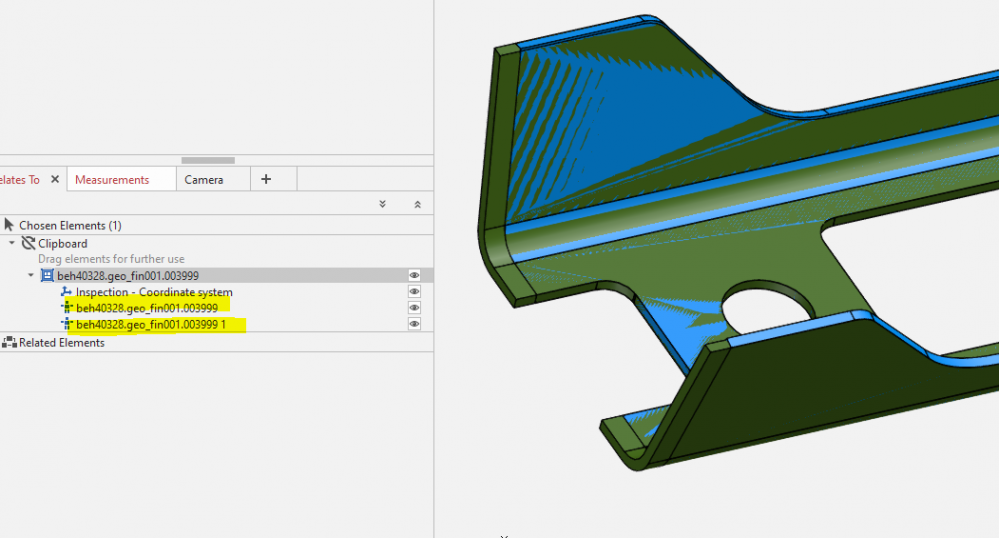This screenshot has height=538, width=999.
Task: Toggle eye for first highlighted beh40328 child
Action: 414,308
